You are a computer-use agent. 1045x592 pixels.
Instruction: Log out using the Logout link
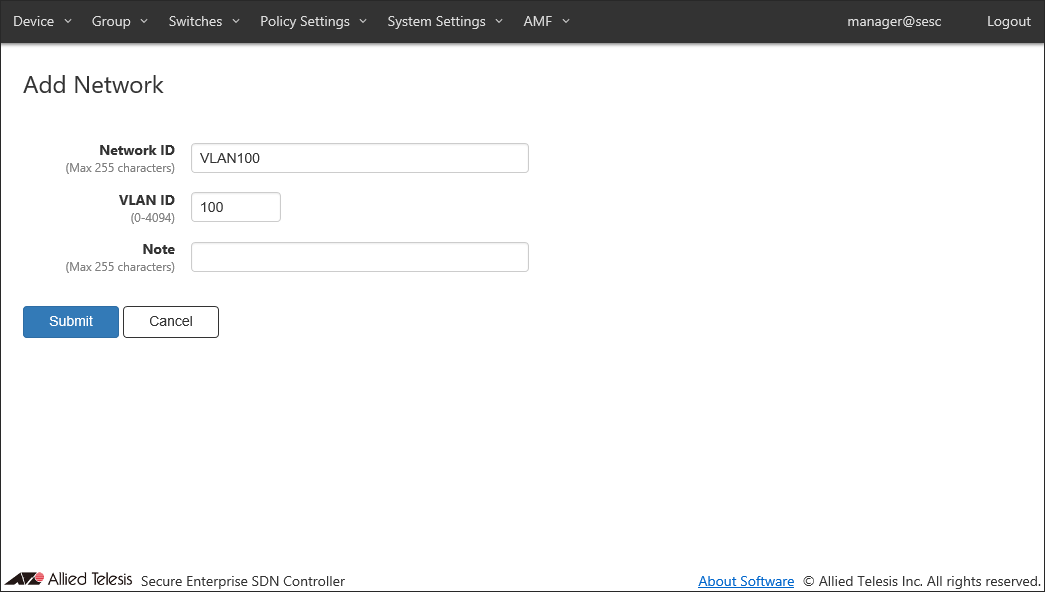(1008, 21)
